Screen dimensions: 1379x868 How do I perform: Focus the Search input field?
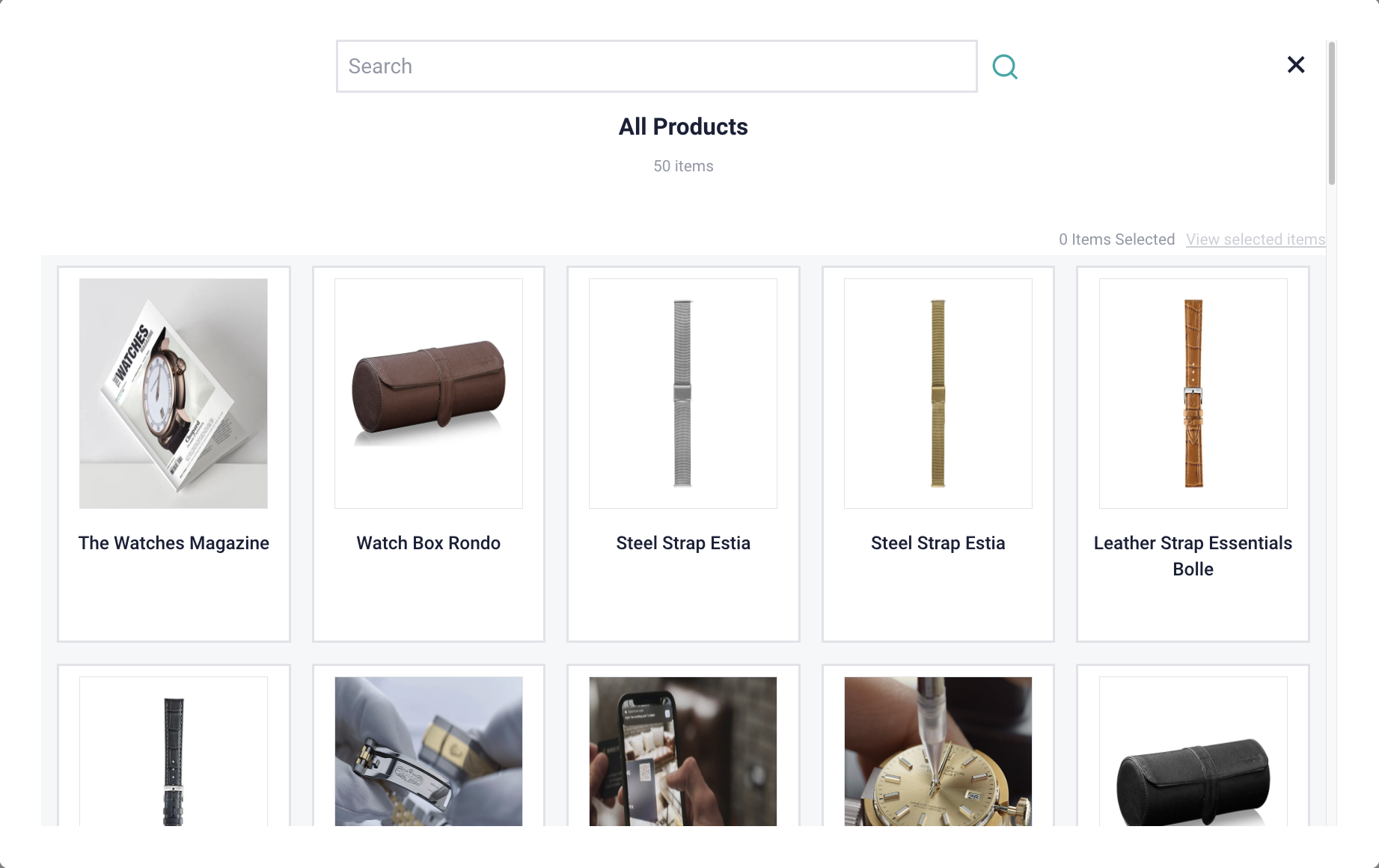pos(656,67)
